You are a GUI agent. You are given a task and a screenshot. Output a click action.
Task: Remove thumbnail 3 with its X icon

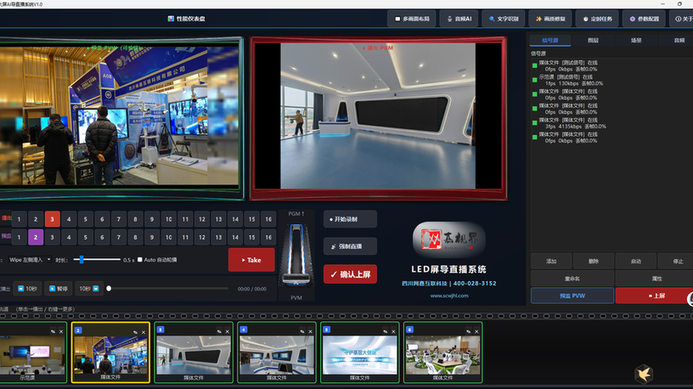coord(227,331)
